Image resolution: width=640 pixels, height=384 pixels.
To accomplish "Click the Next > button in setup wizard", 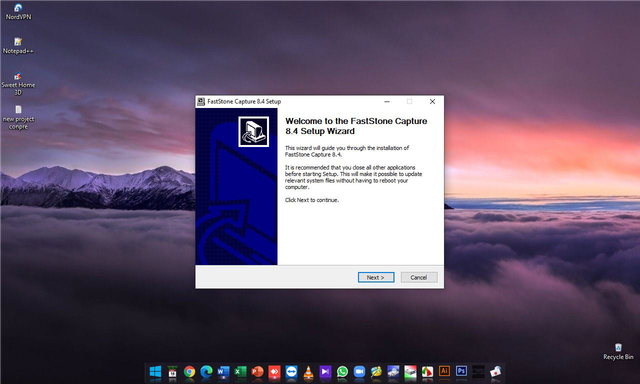I will click(376, 277).
